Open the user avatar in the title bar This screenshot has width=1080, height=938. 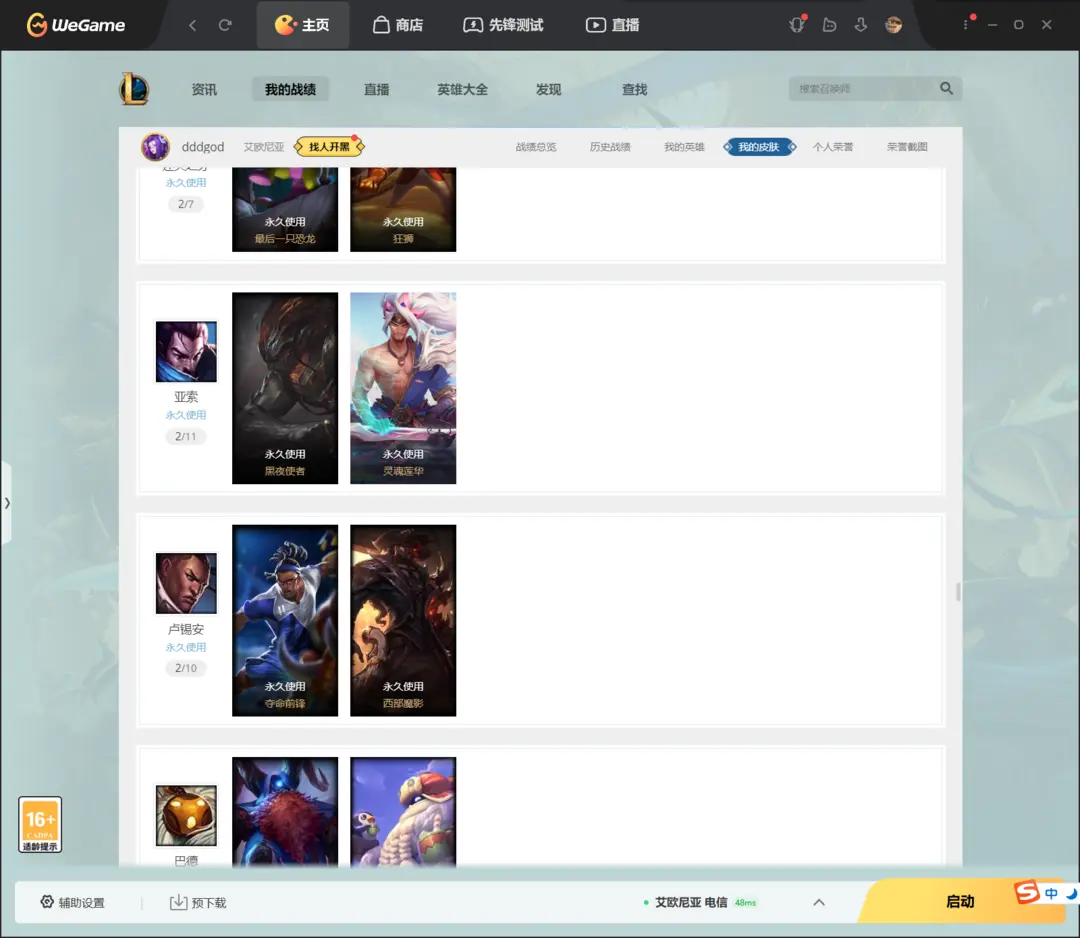point(893,25)
